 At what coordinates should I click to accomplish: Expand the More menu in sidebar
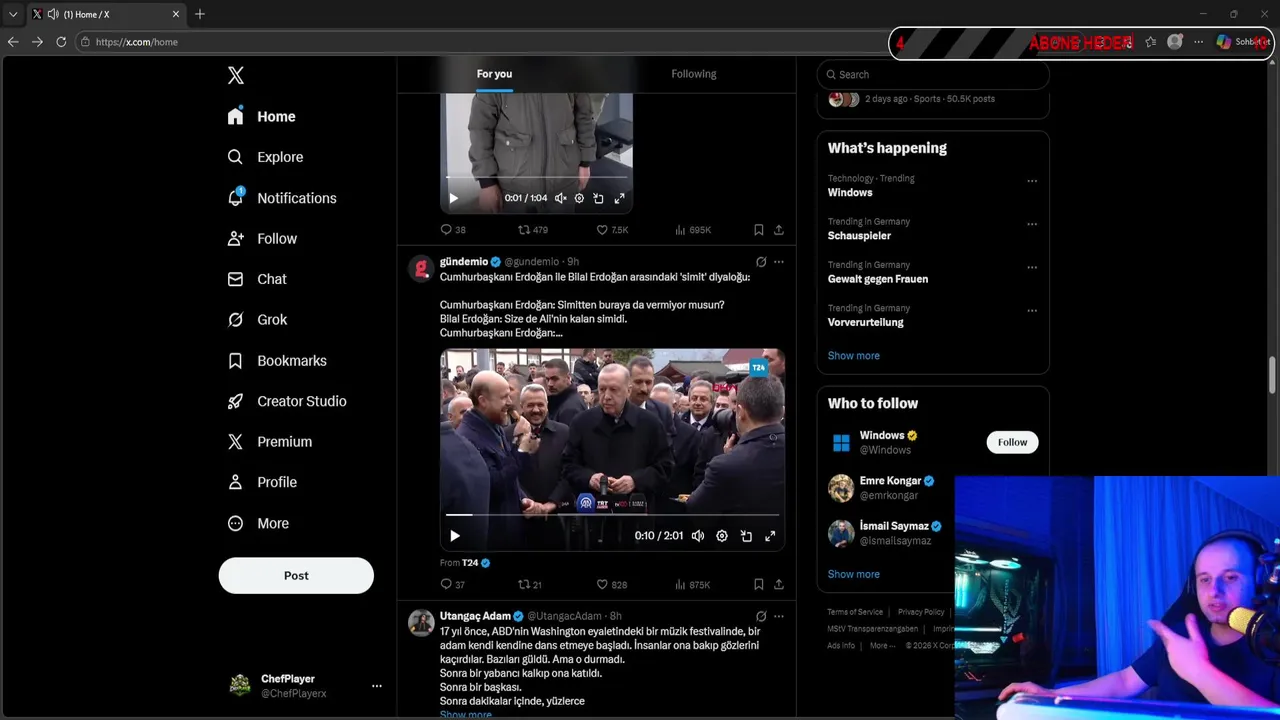point(258,523)
